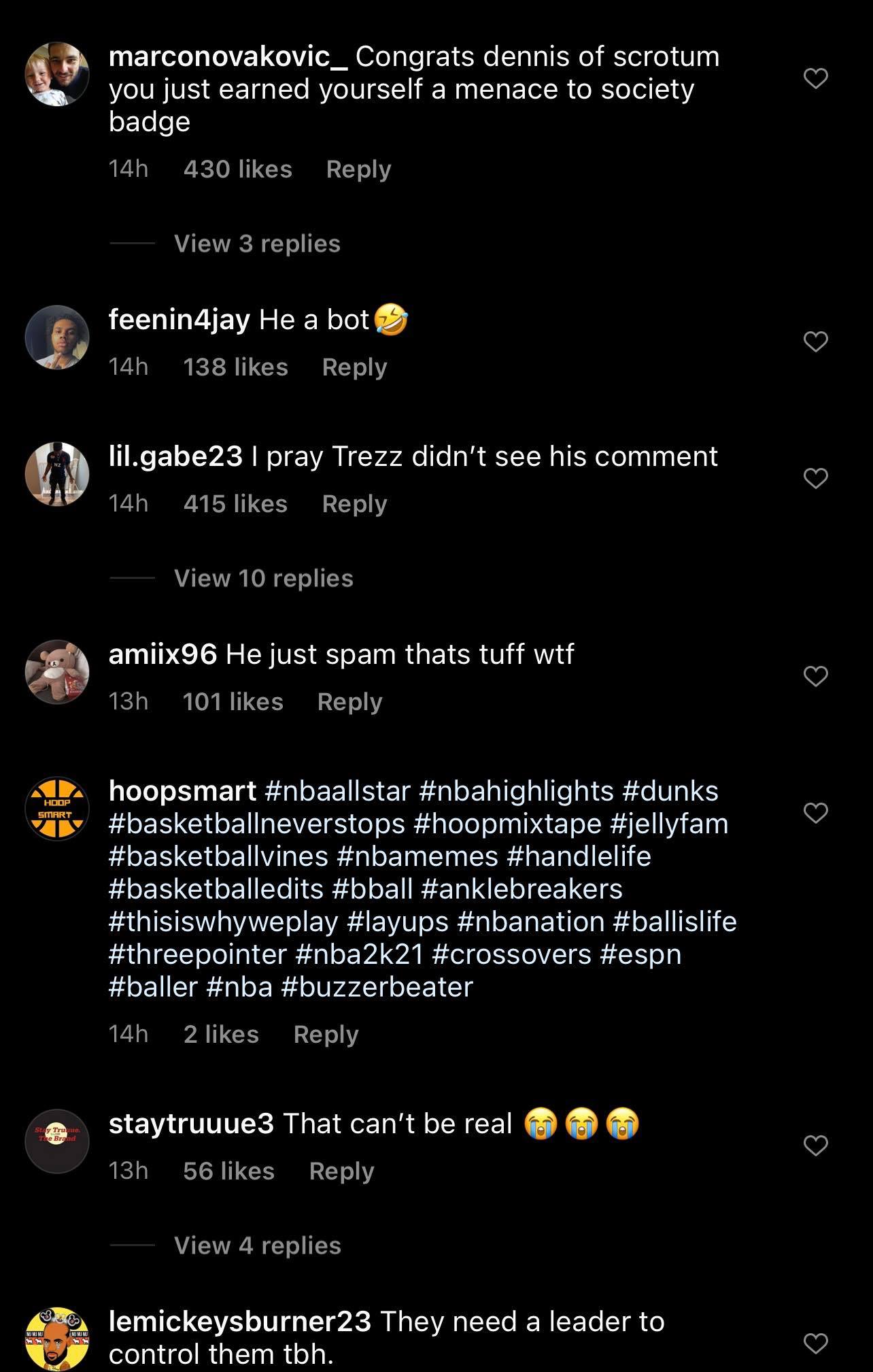
Task: Tap amiix96's teddy bear avatar
Action: click(x=57, y=671)
